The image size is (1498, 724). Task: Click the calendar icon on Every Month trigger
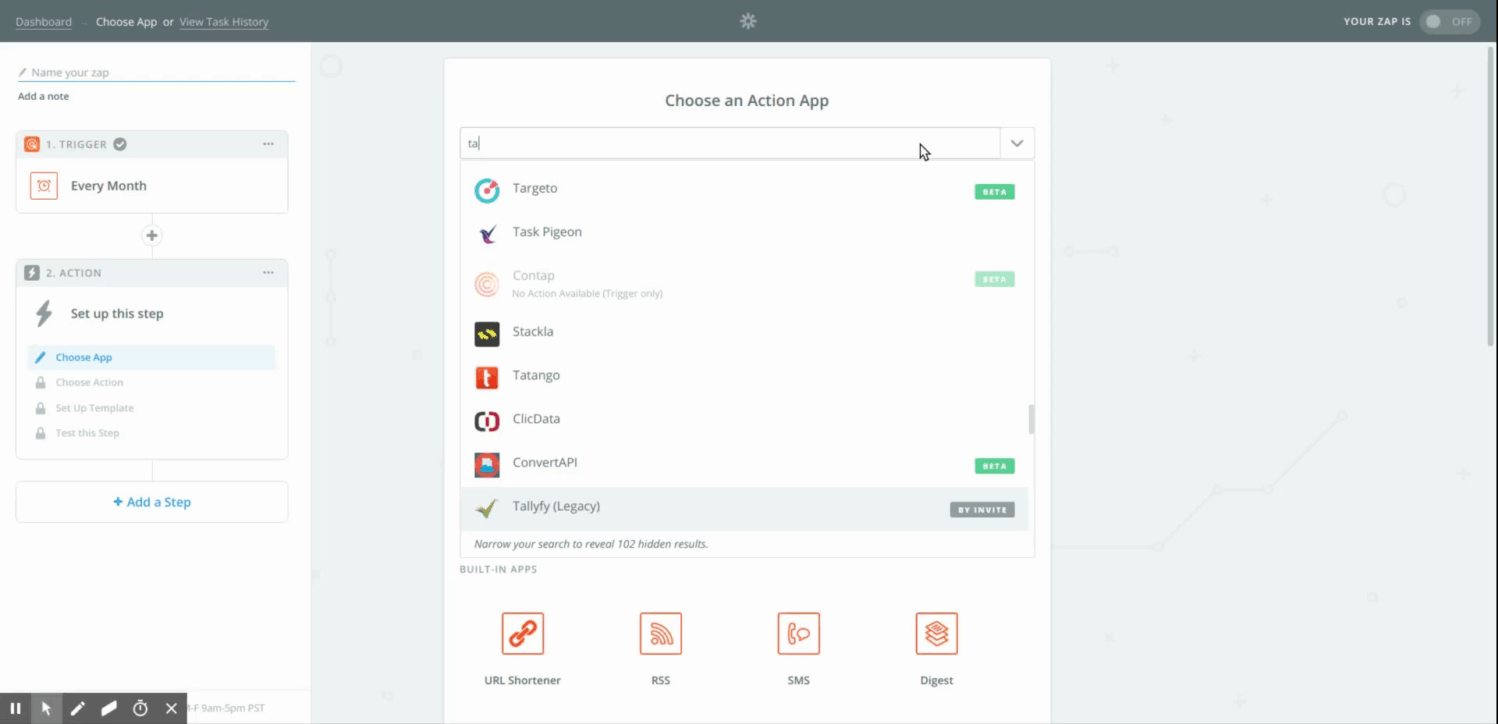pos(44,186)
